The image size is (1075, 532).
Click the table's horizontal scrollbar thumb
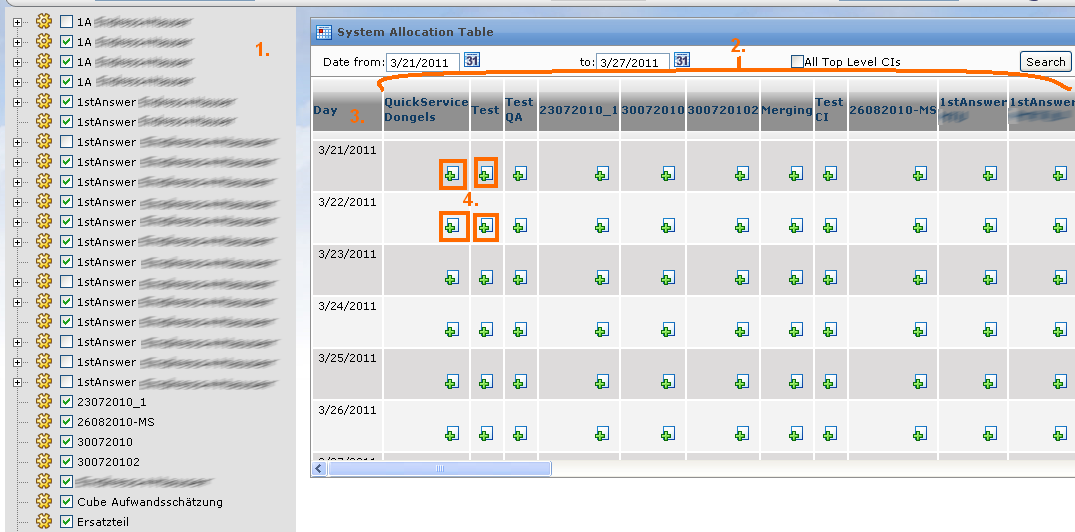439,468
